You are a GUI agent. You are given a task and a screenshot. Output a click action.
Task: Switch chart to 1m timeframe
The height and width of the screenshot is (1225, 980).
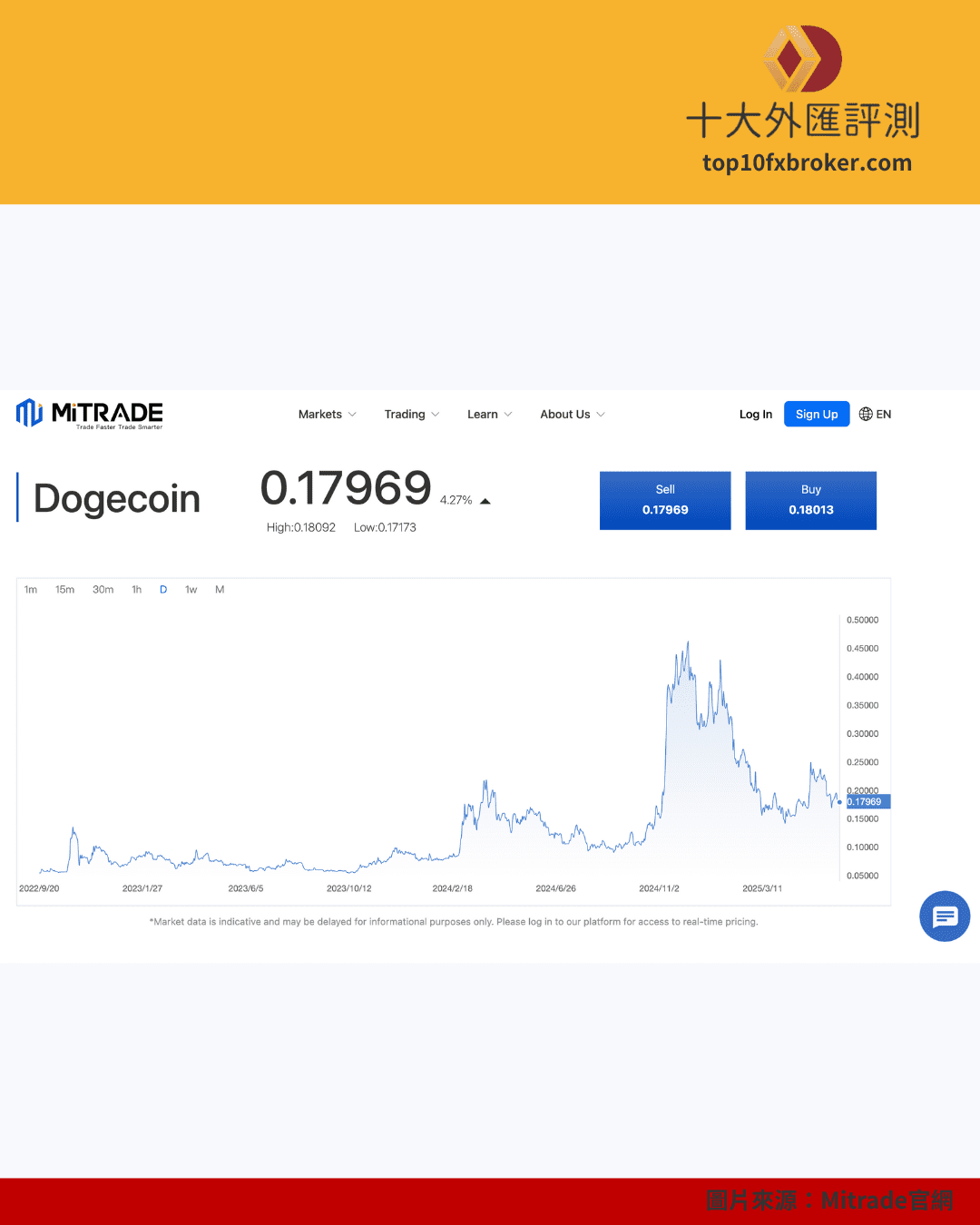tap(31, 590)
